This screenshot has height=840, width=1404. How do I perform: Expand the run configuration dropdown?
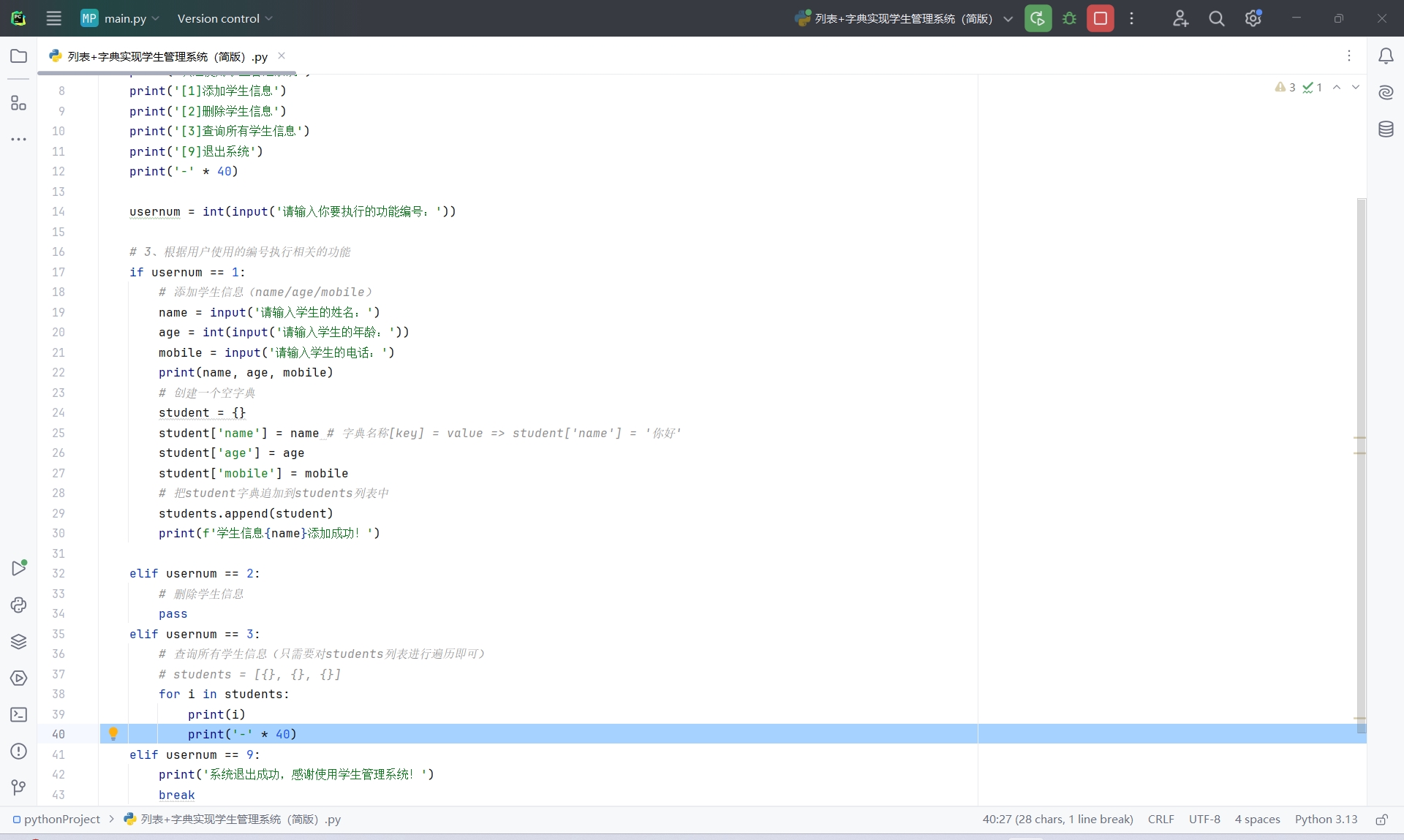pos(1008,19)
